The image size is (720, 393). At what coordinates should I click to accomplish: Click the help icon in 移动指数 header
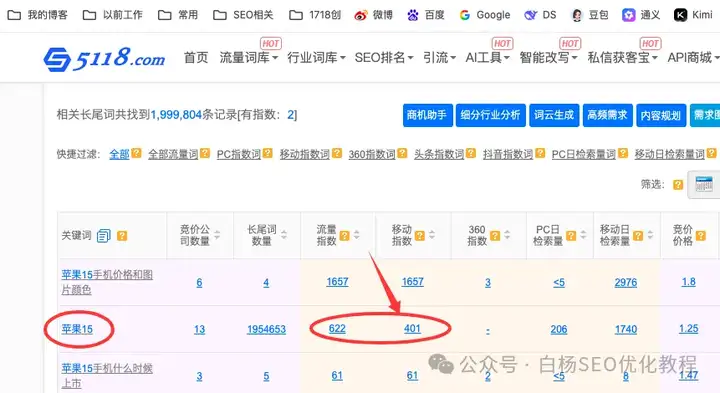tap(420, 236)
